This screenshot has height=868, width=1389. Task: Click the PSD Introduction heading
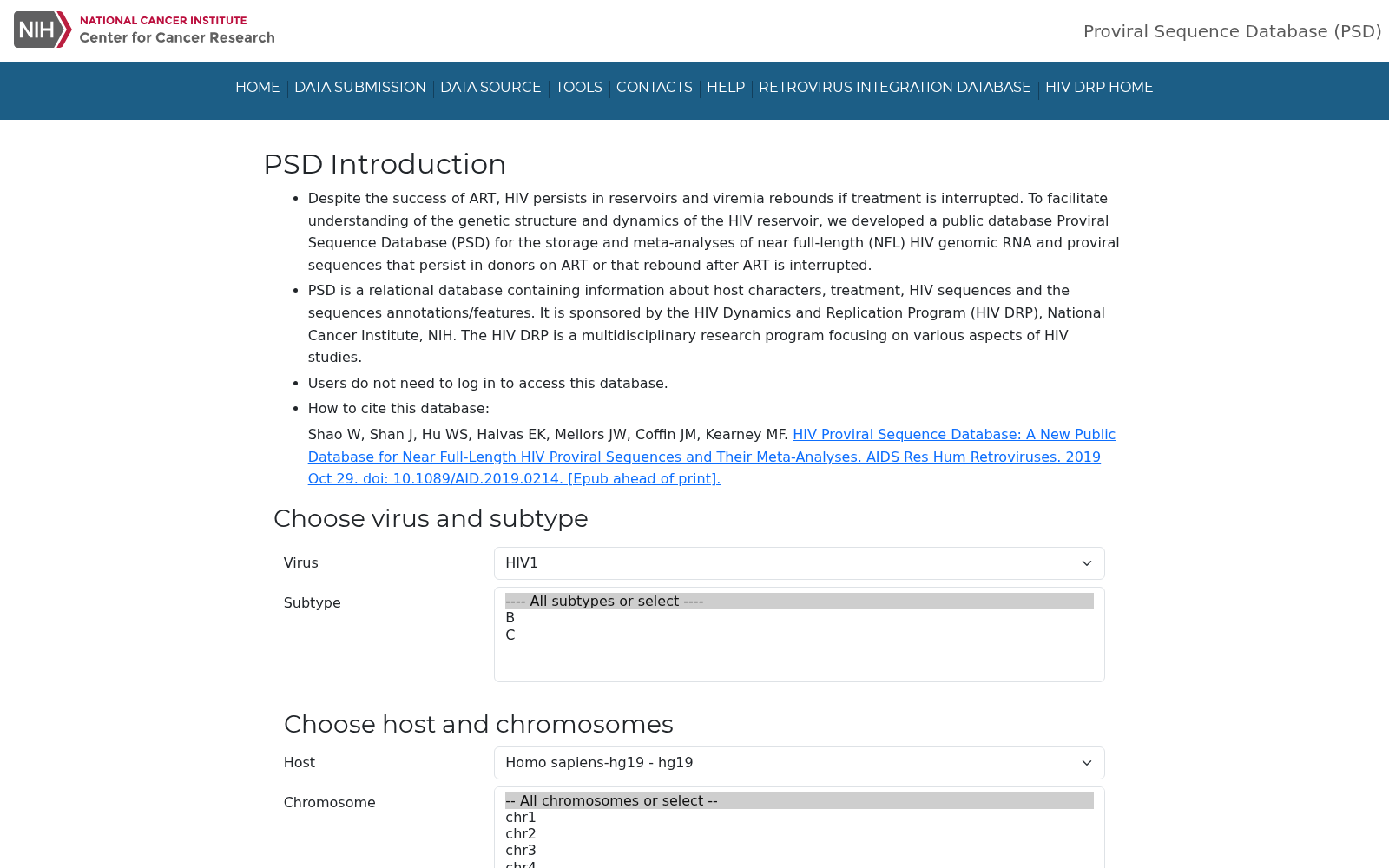pyautogui.click(x=385, y=164)
